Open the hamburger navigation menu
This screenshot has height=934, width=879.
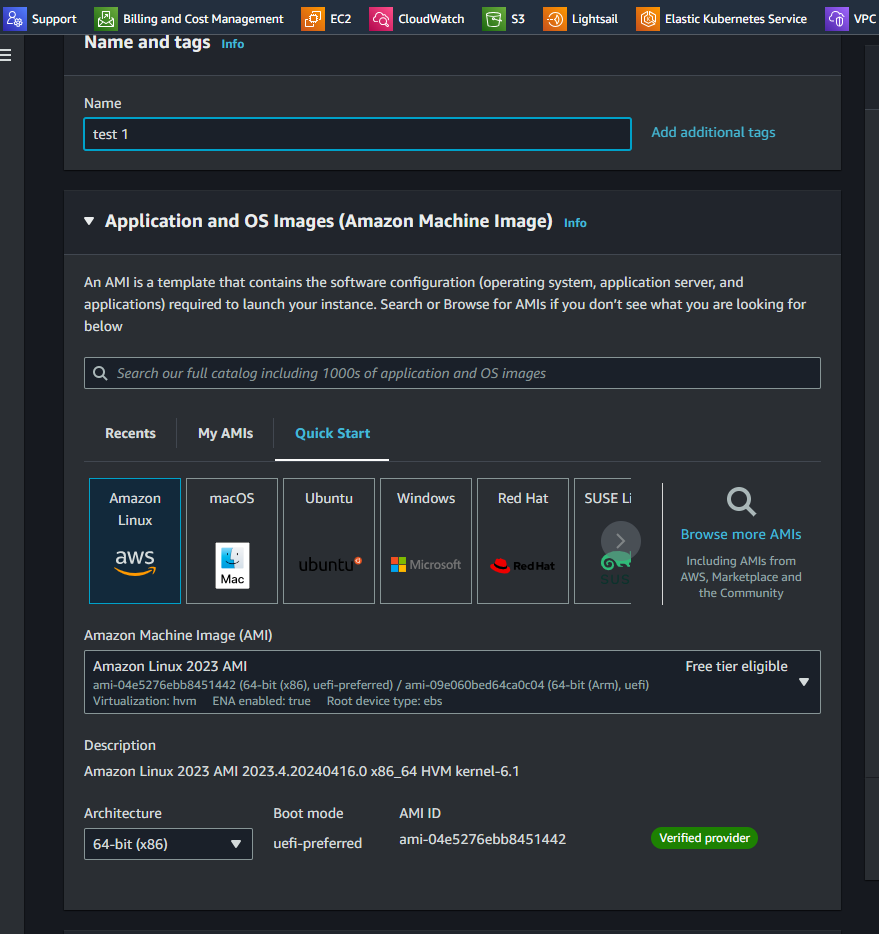point(6,55)
